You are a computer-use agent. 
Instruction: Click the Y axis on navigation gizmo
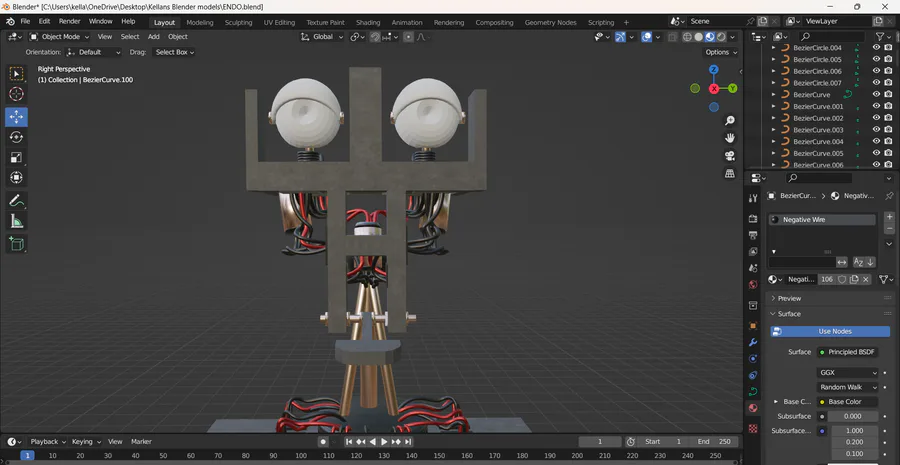733,88
